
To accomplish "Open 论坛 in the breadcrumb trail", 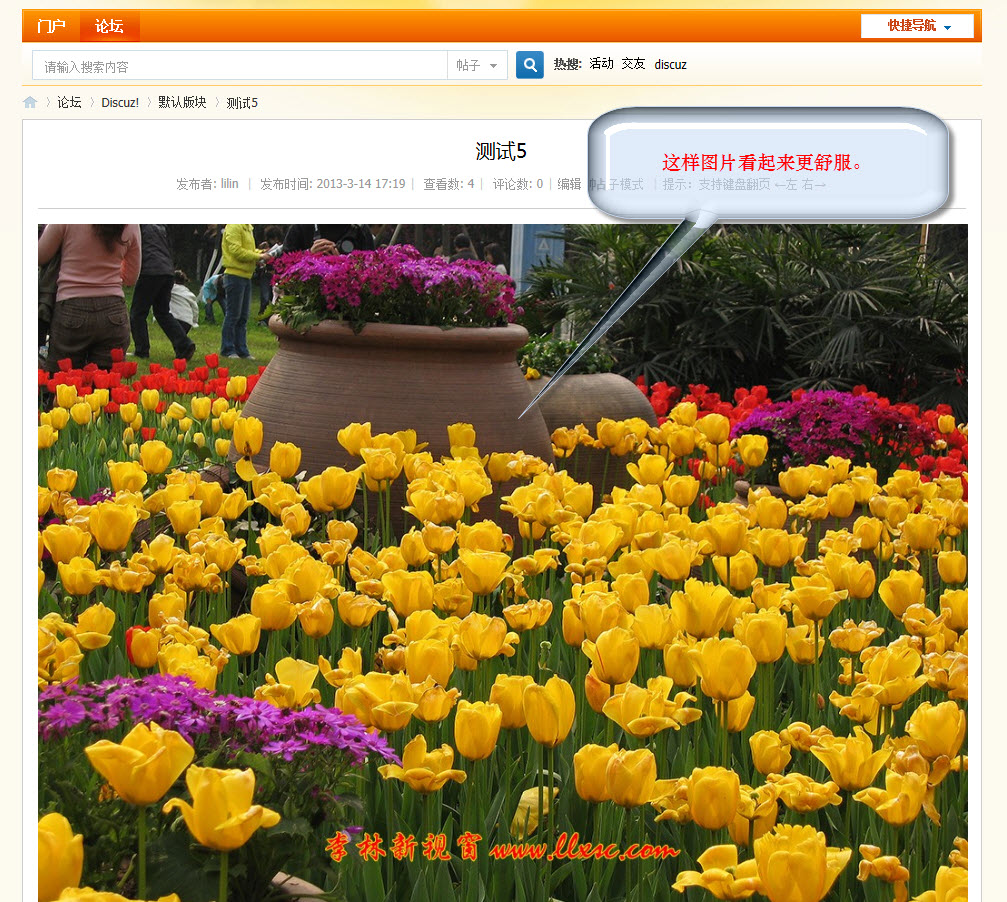I will click(69, 103).
